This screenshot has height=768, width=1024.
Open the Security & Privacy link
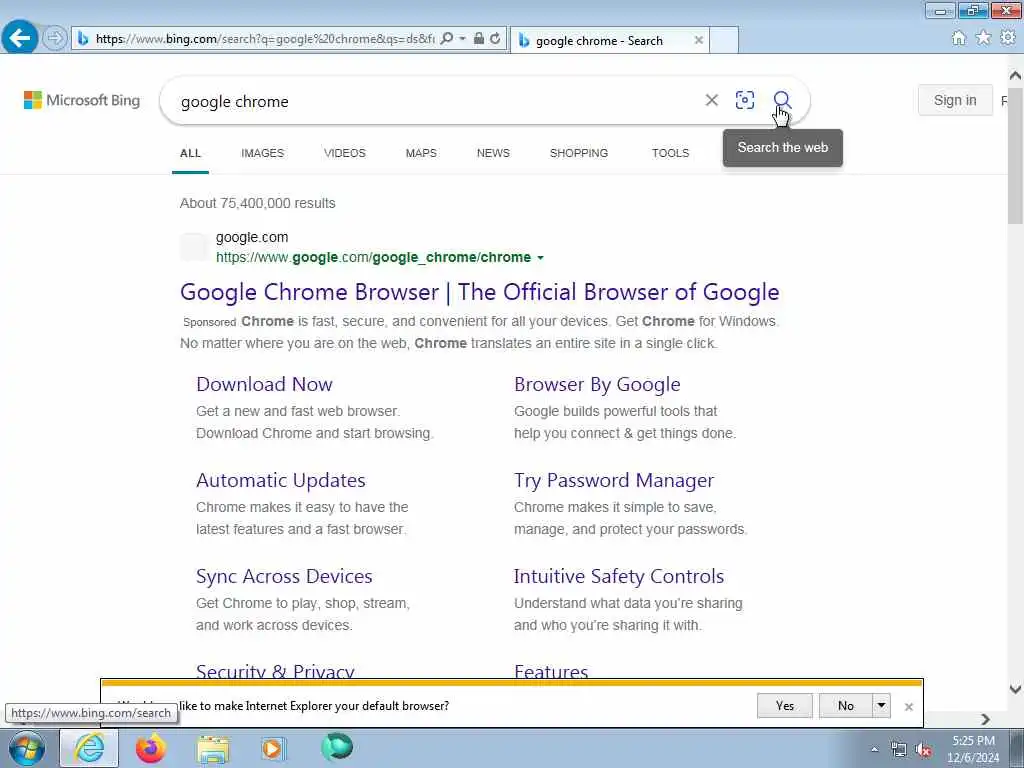pos(275,671)
